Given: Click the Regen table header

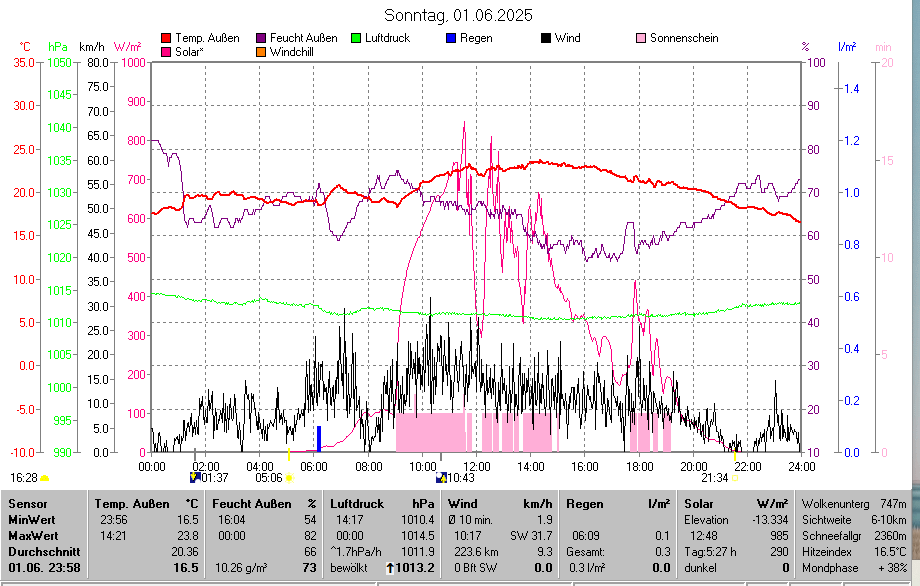Looking at the screenshot, I should click(x=584, y=504).
